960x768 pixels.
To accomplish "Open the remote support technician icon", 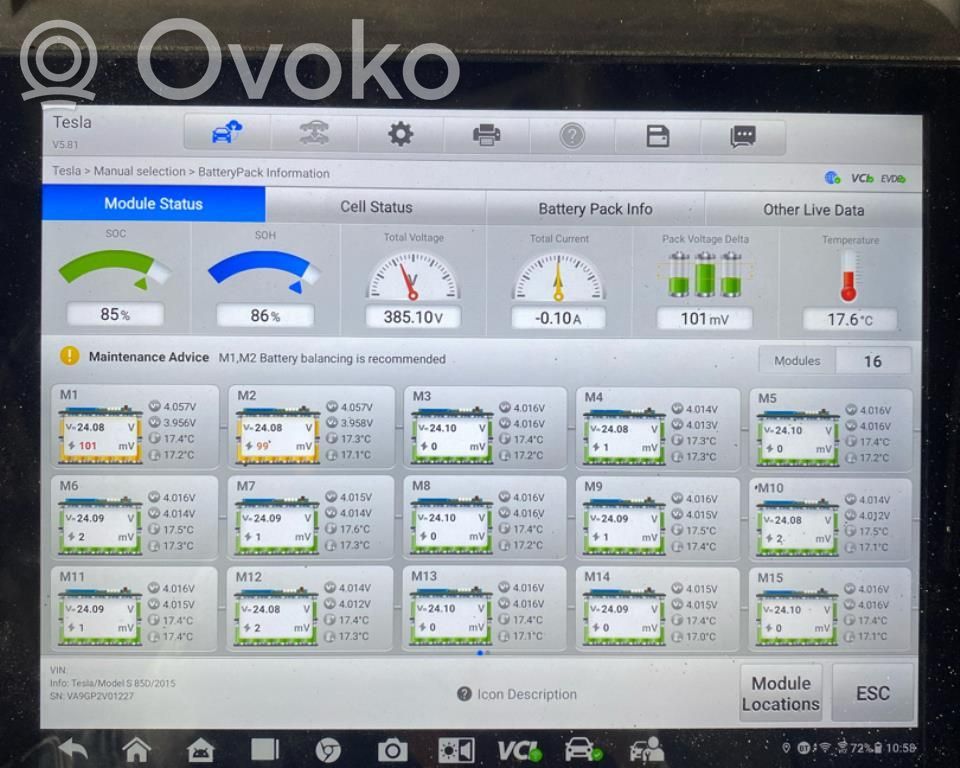I will point(647,750).
